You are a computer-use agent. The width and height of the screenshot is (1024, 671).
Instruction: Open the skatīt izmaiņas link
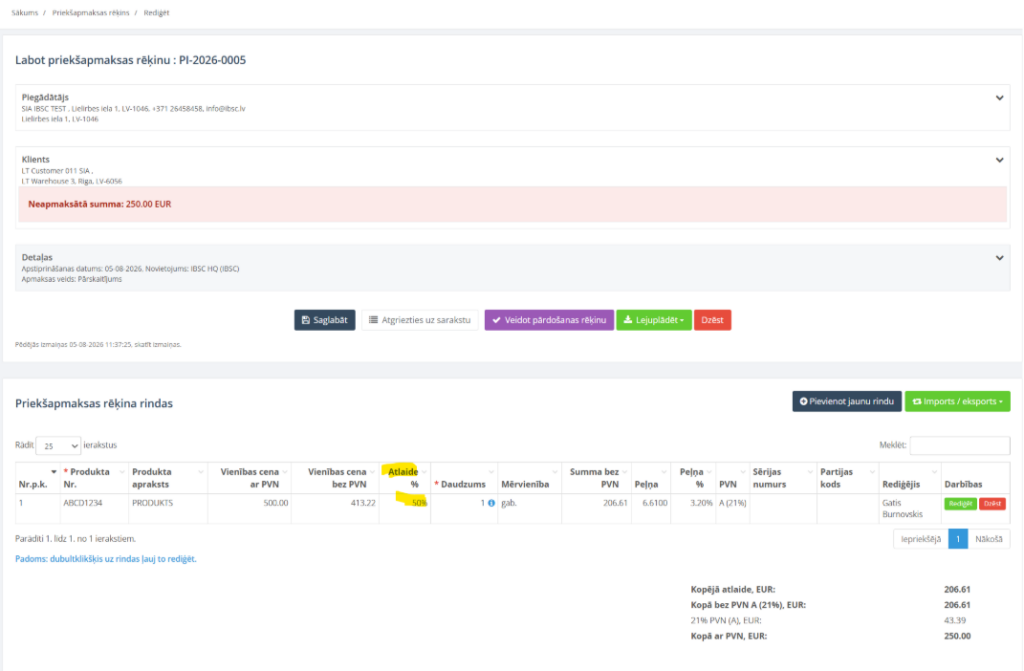[157, 344]
